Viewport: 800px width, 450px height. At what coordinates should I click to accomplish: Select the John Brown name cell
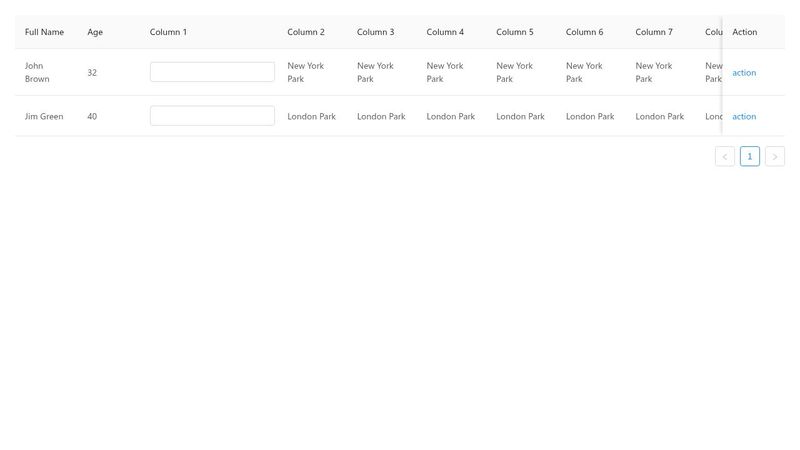point(37,72)
